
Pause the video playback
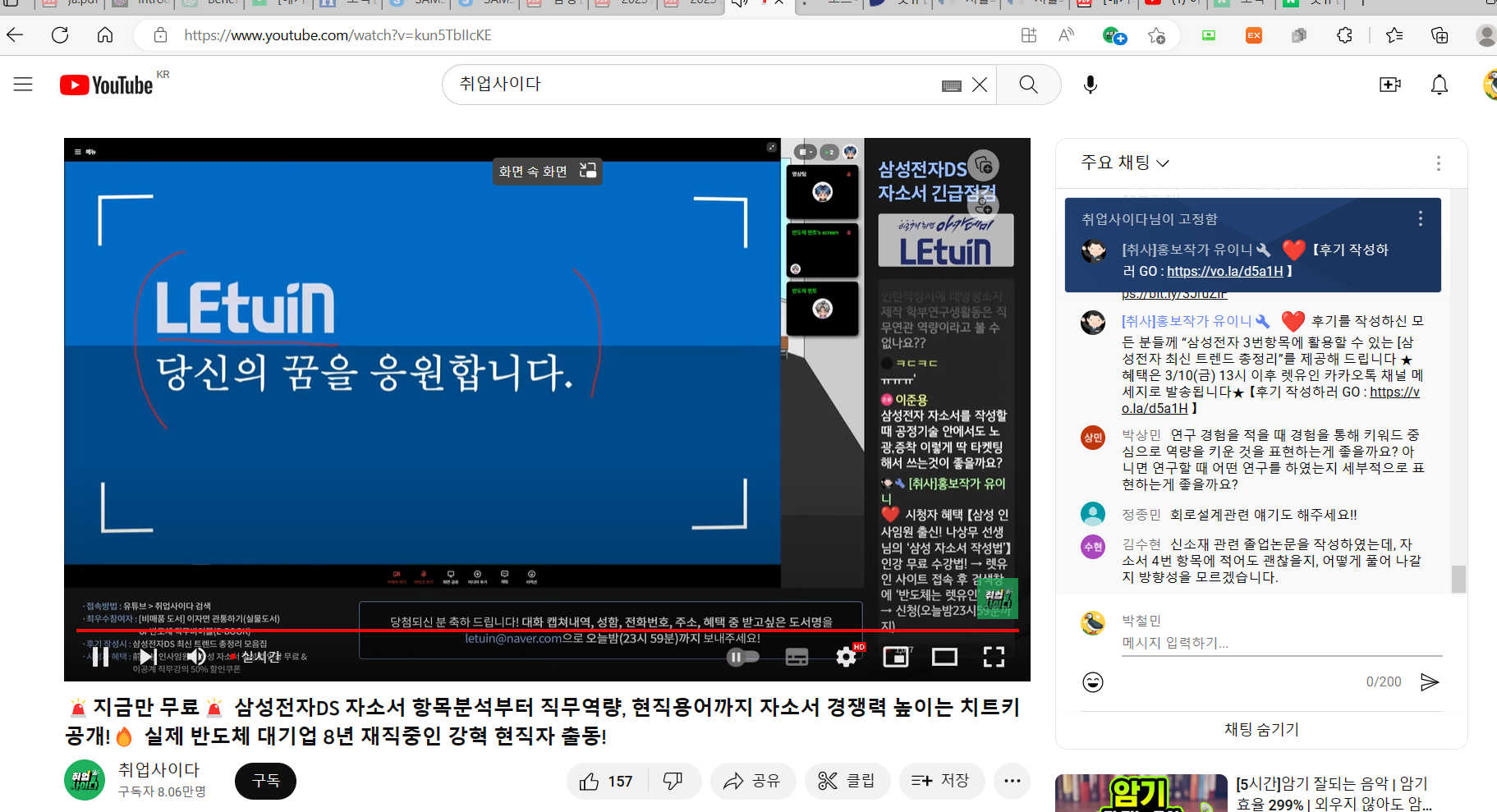click(100, 657)
